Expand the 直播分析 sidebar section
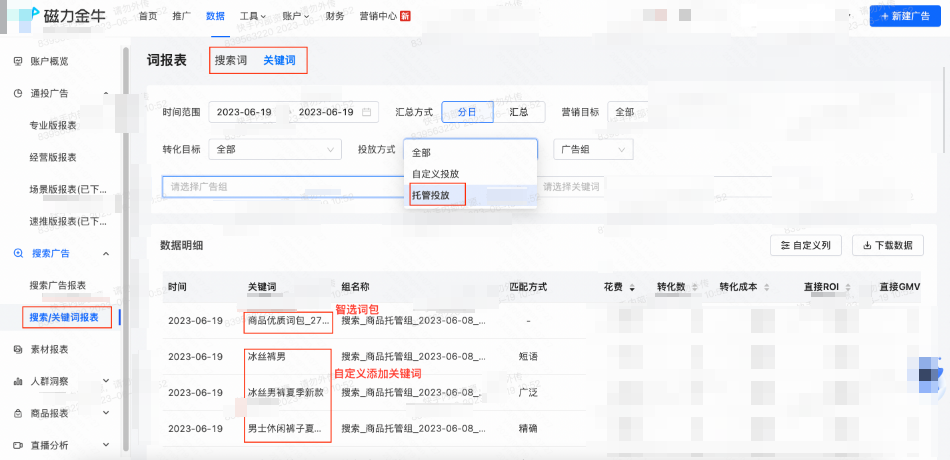Screen dimensions: 950x460 pyautogui.click(x=106, y=445)
